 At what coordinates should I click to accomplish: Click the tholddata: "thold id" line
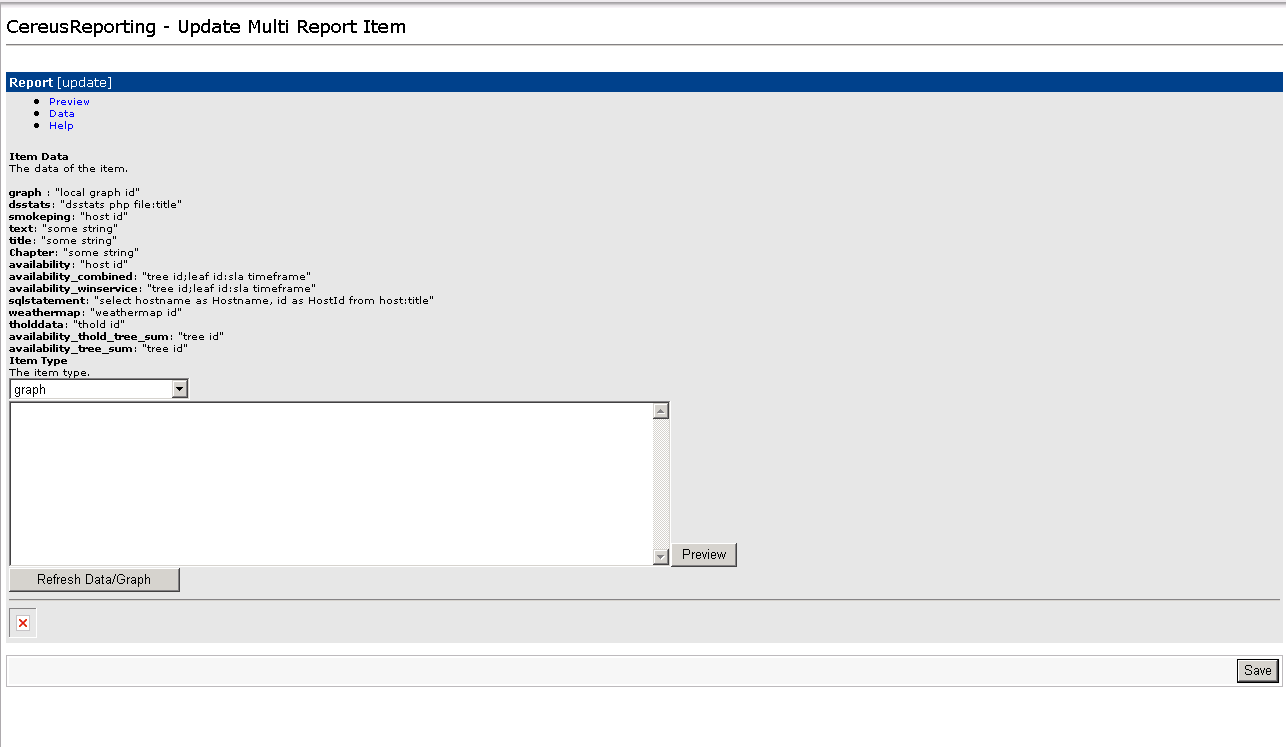[67, 324]
